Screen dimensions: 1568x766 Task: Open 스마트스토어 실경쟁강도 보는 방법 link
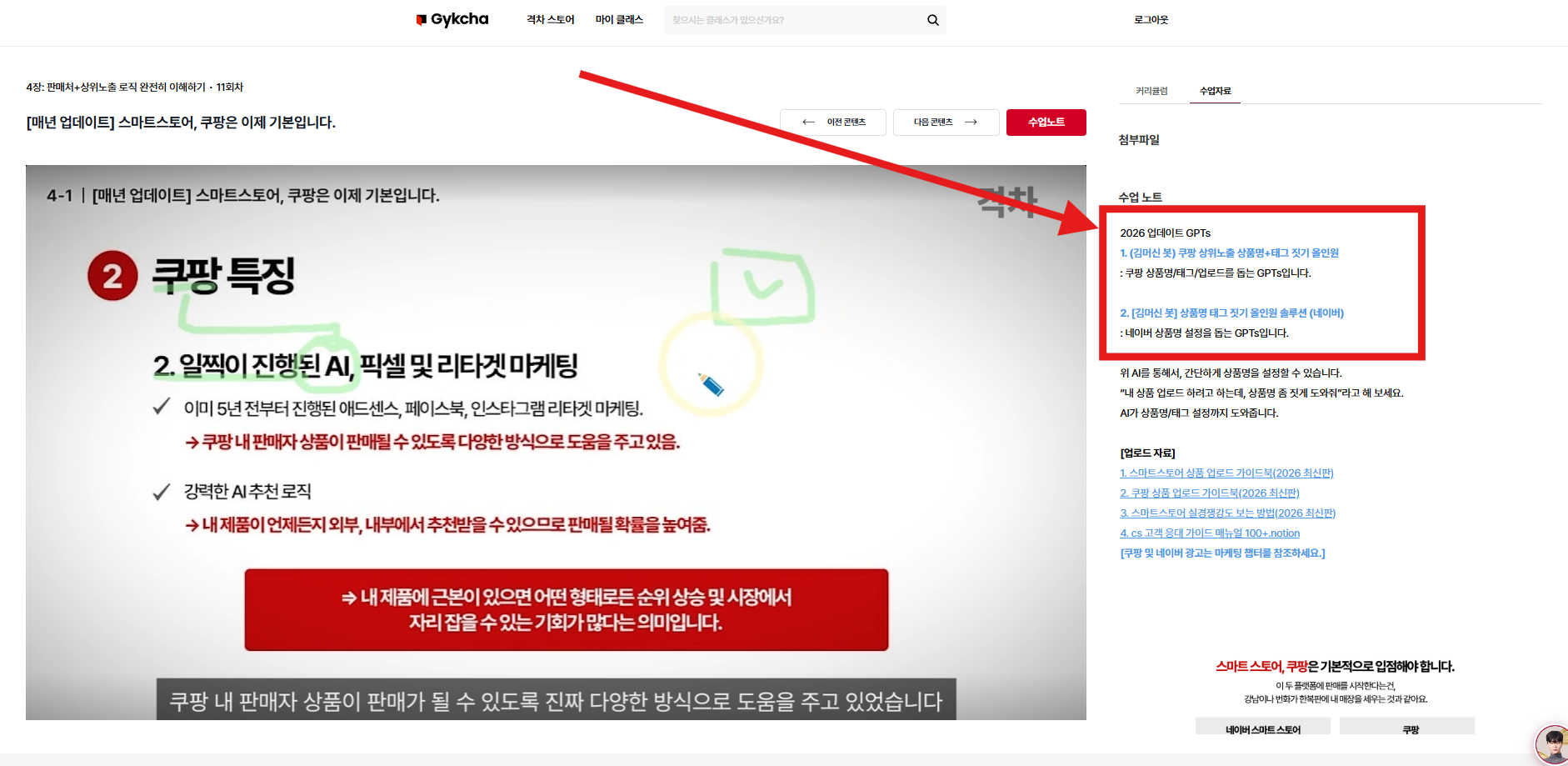(x=1227, y=513)
